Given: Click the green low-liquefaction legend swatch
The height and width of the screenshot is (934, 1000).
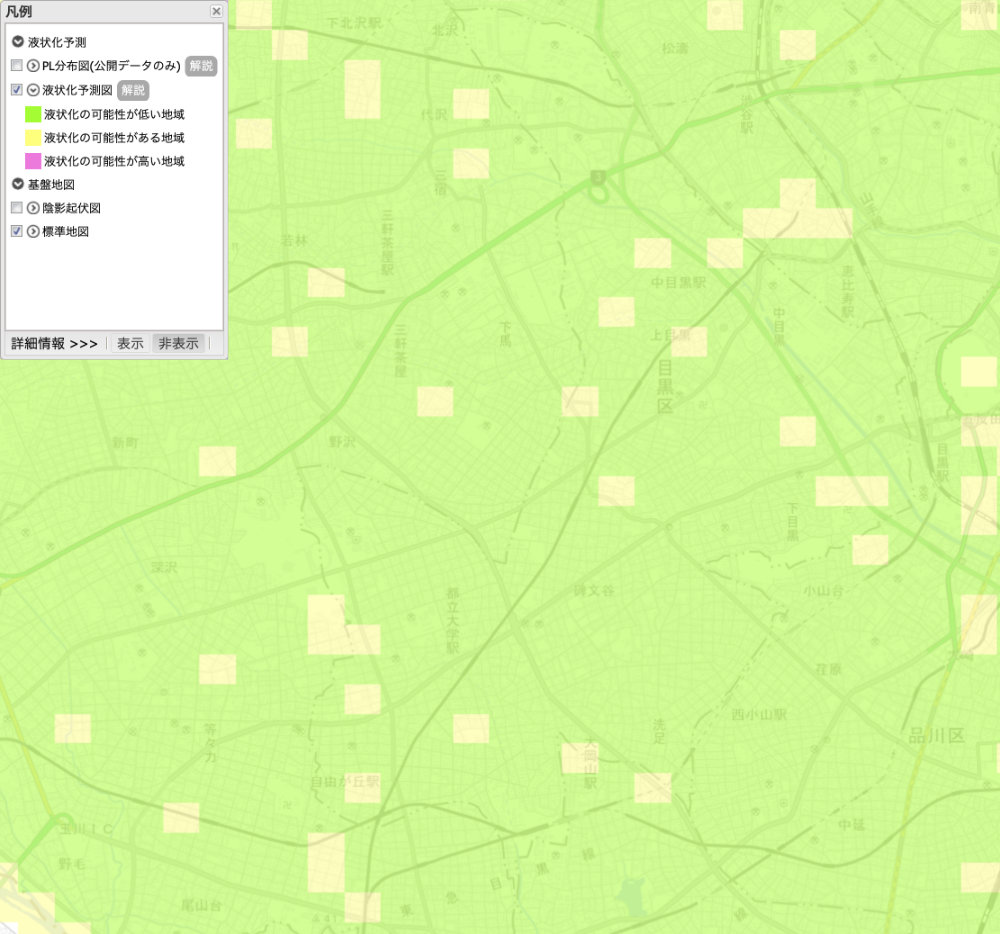Looking at the screenshot, I should click(x=33, y=114).
